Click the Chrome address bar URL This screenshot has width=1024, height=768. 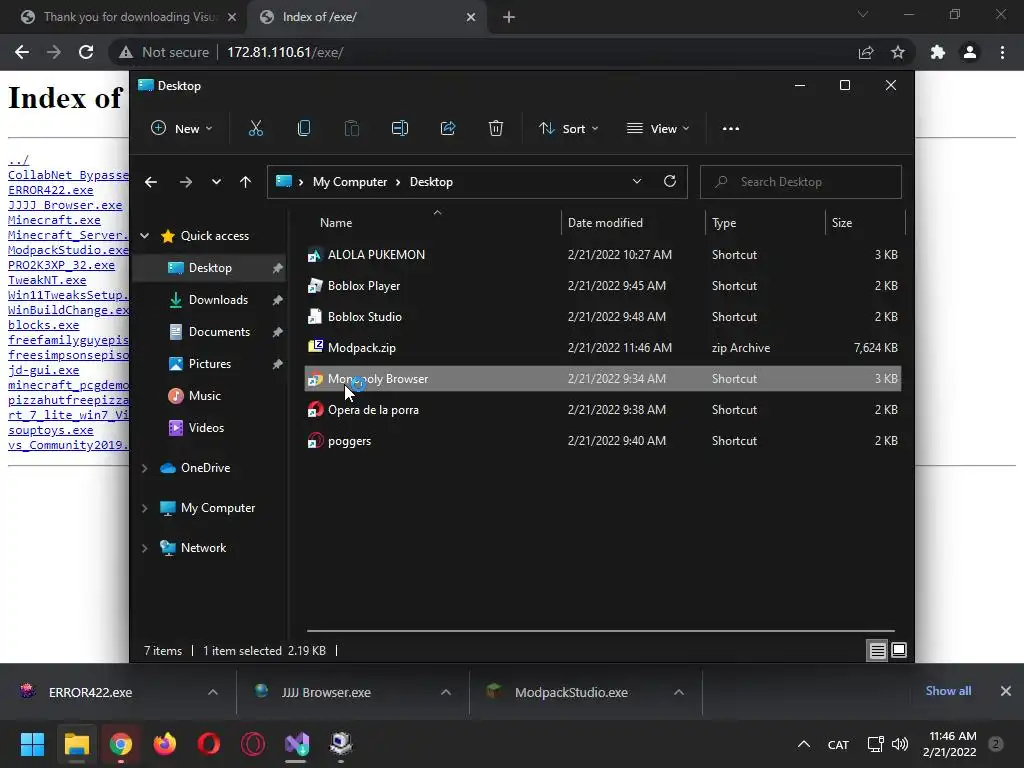pos(285,52)
